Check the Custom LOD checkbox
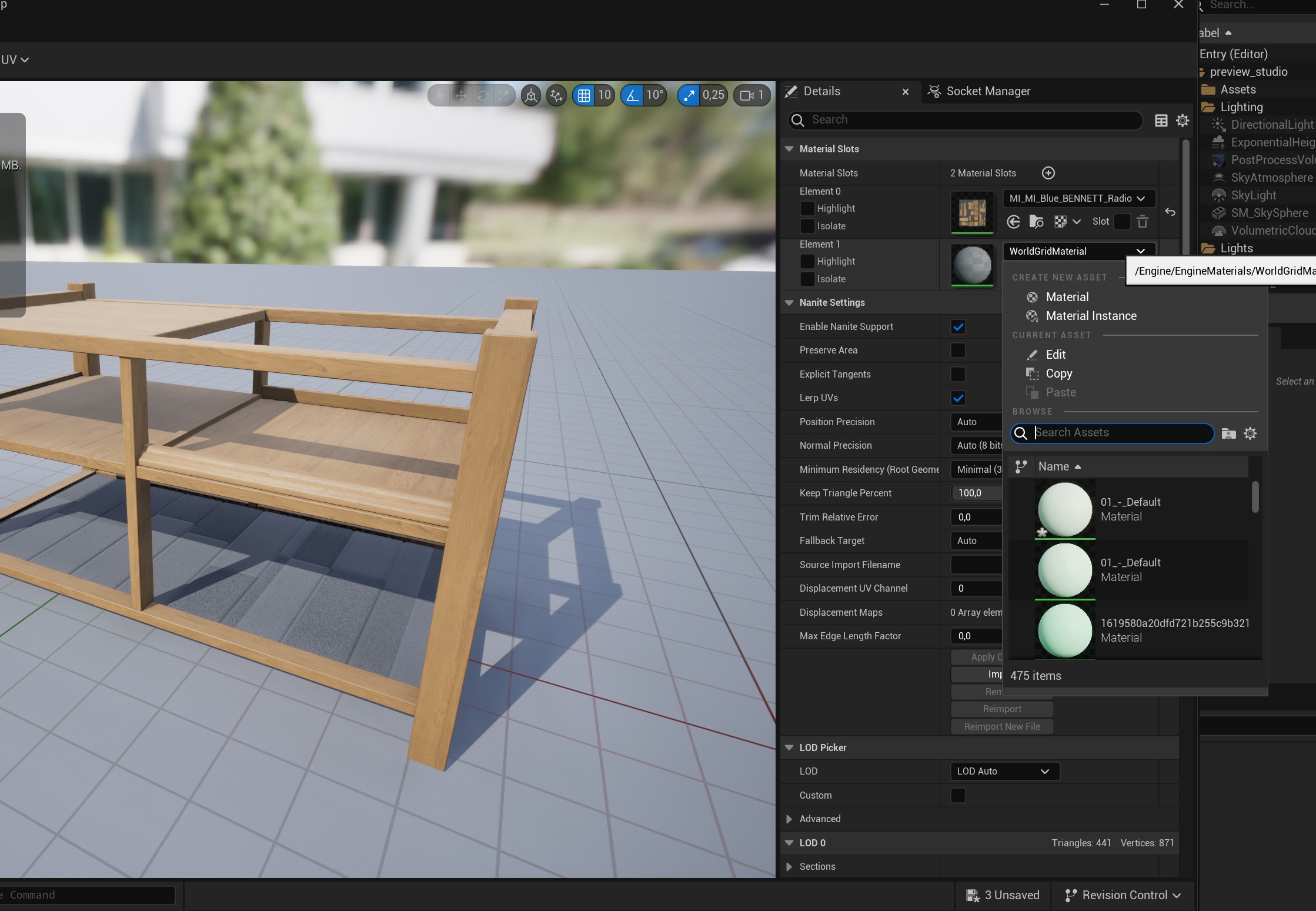The image size is (1316, 911). 958,795
